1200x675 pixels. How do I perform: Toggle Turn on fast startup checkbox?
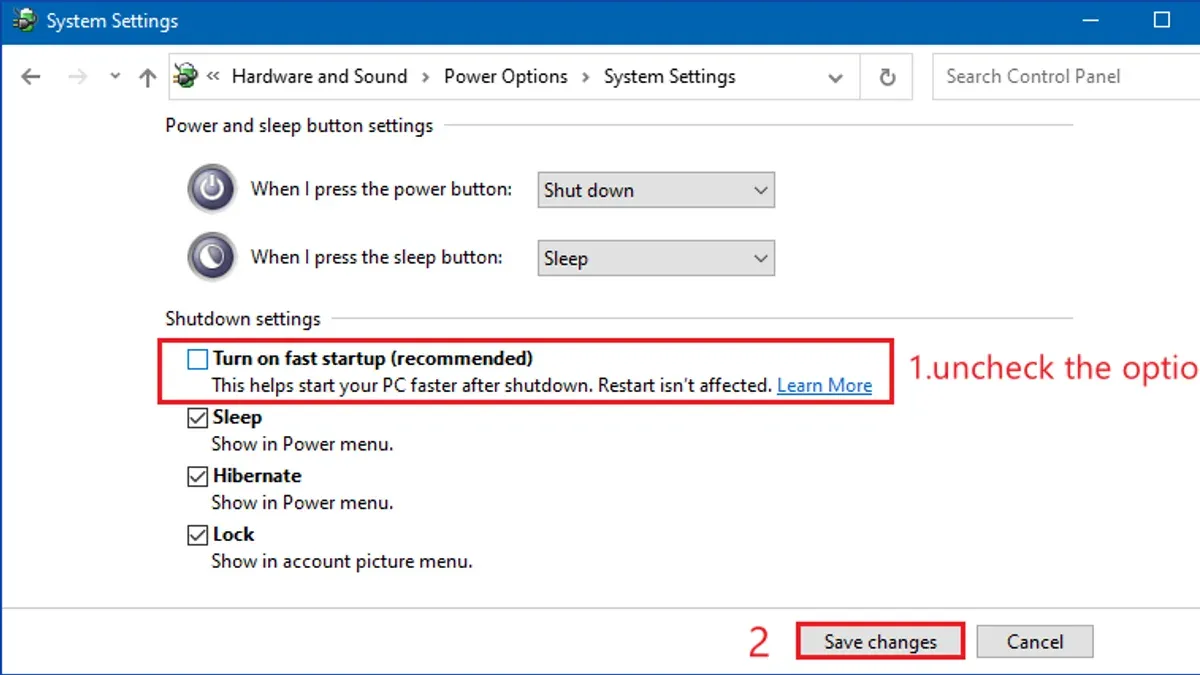click(x=198, y=359)
